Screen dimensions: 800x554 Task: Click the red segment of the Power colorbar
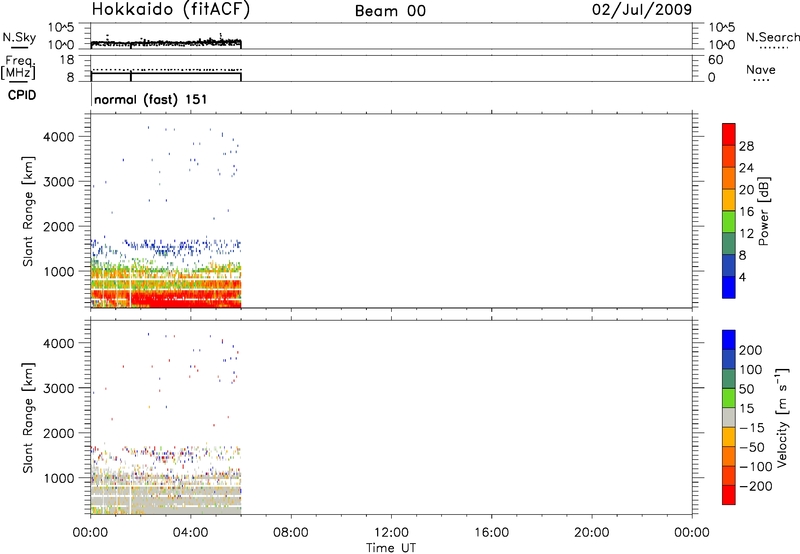tap(729, 135)
